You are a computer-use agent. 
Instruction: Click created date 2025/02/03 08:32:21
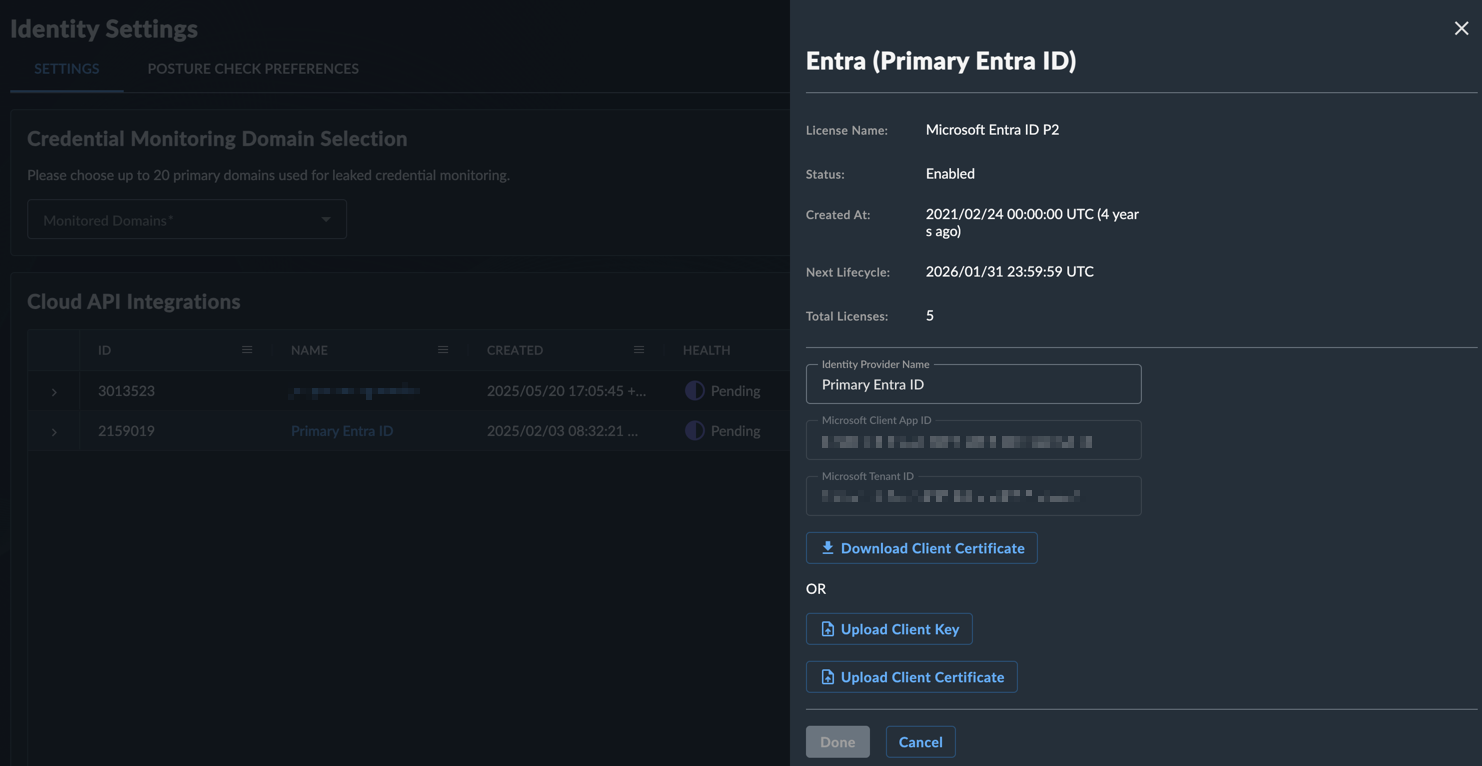[x=562, y=431]
